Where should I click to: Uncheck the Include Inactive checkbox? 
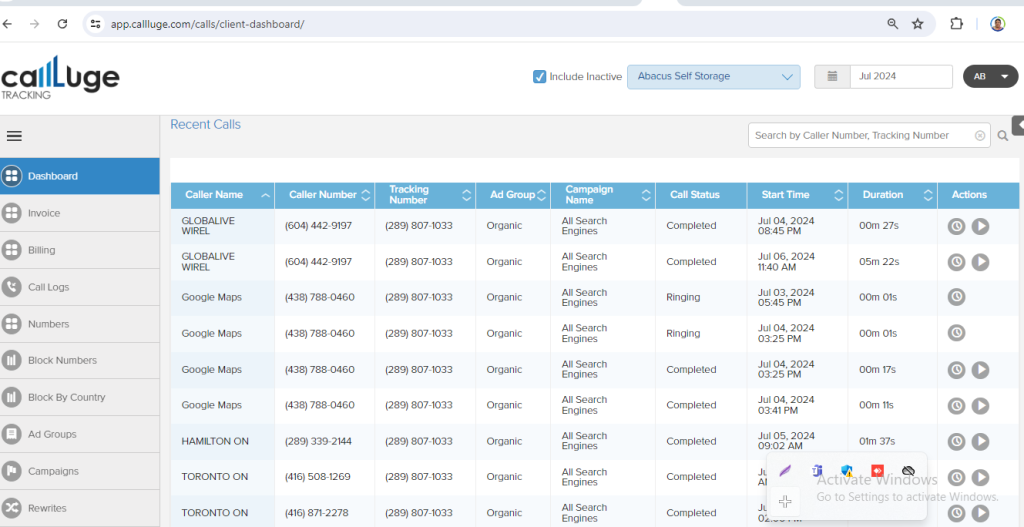click(540, 77)
